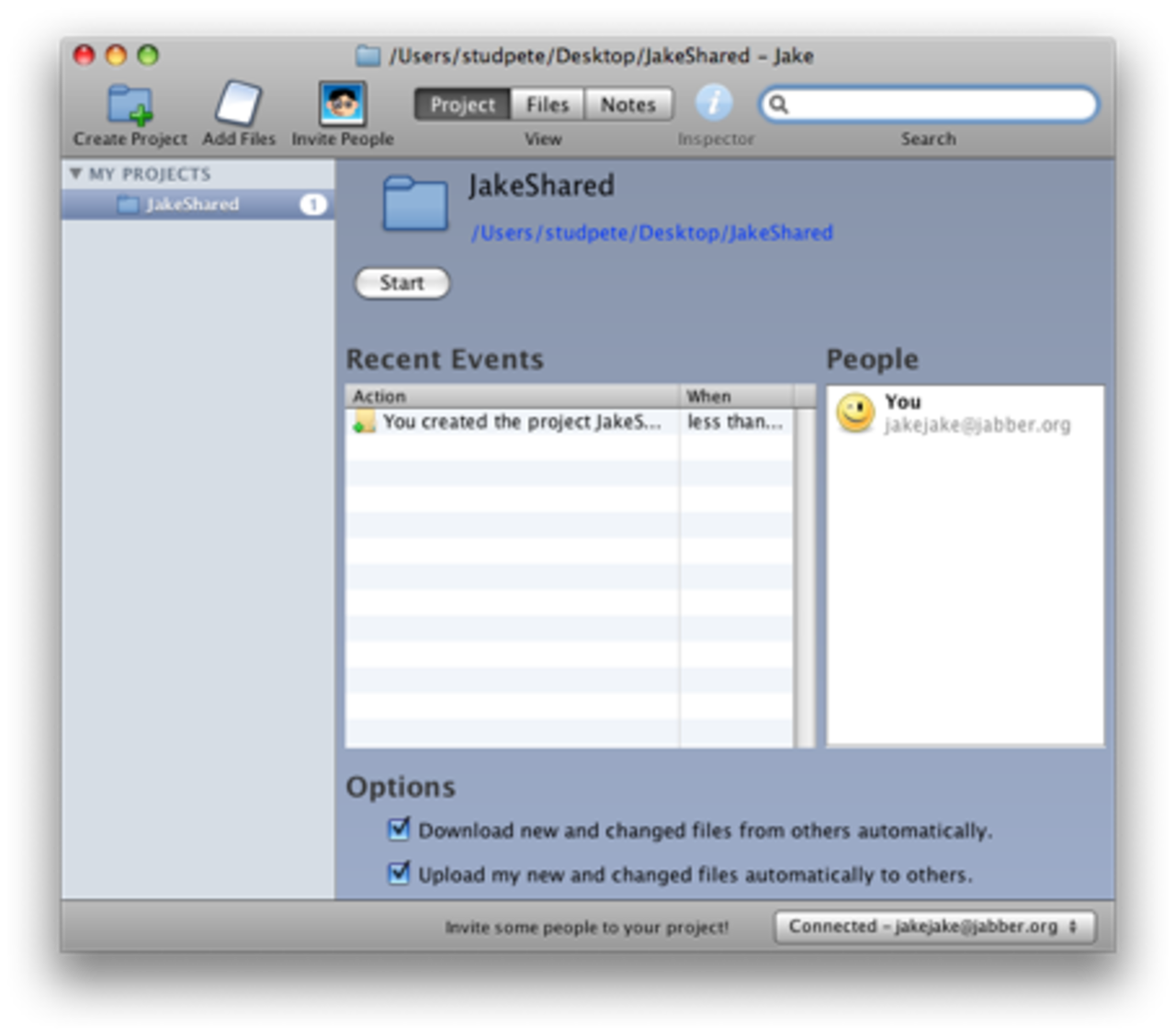Click the Create Project folder icon

130,104
